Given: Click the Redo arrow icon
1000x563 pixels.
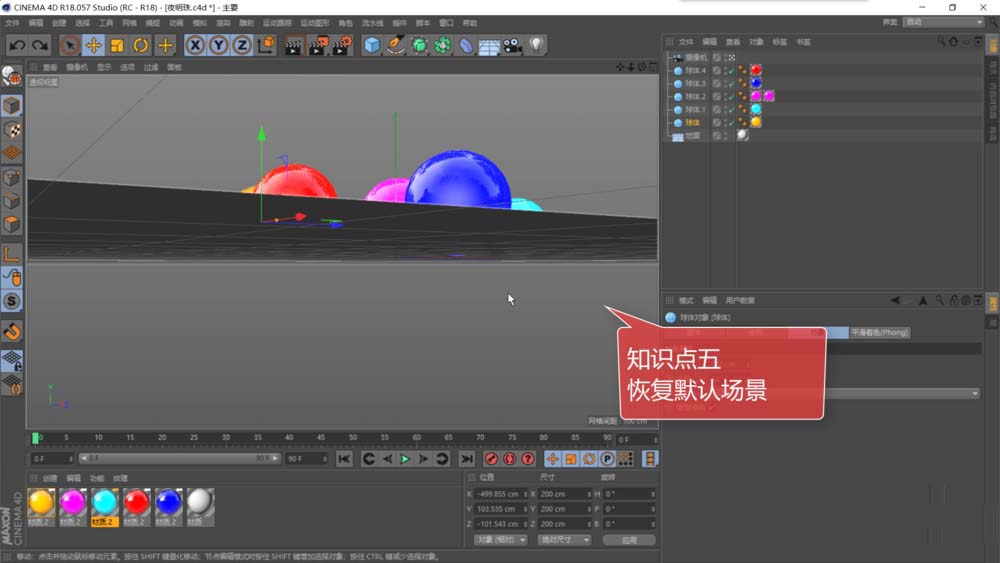Looking at the screenshot, I should tap(40, 45).
